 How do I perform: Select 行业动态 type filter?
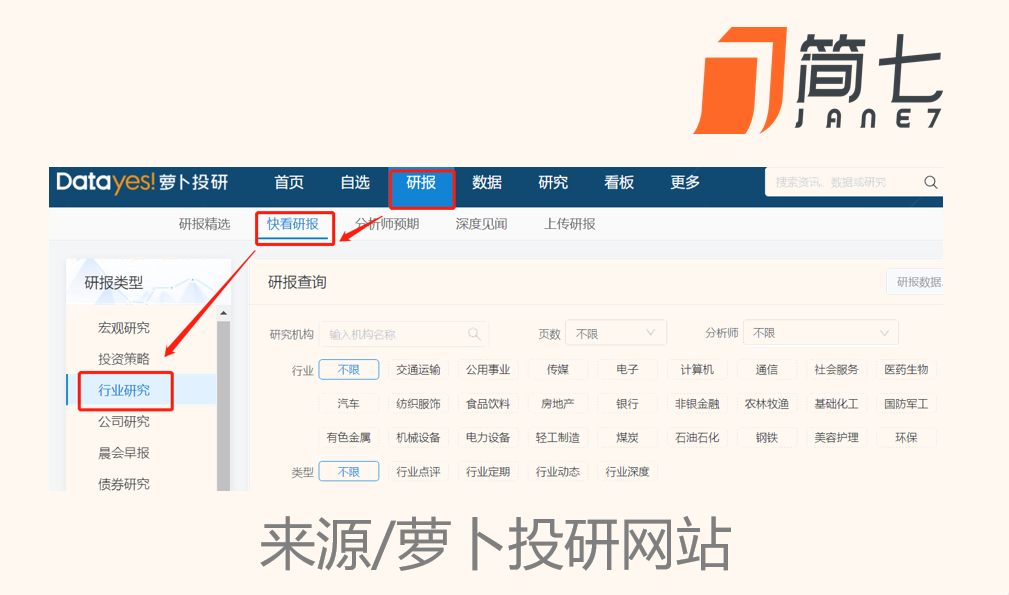(558, 472)
